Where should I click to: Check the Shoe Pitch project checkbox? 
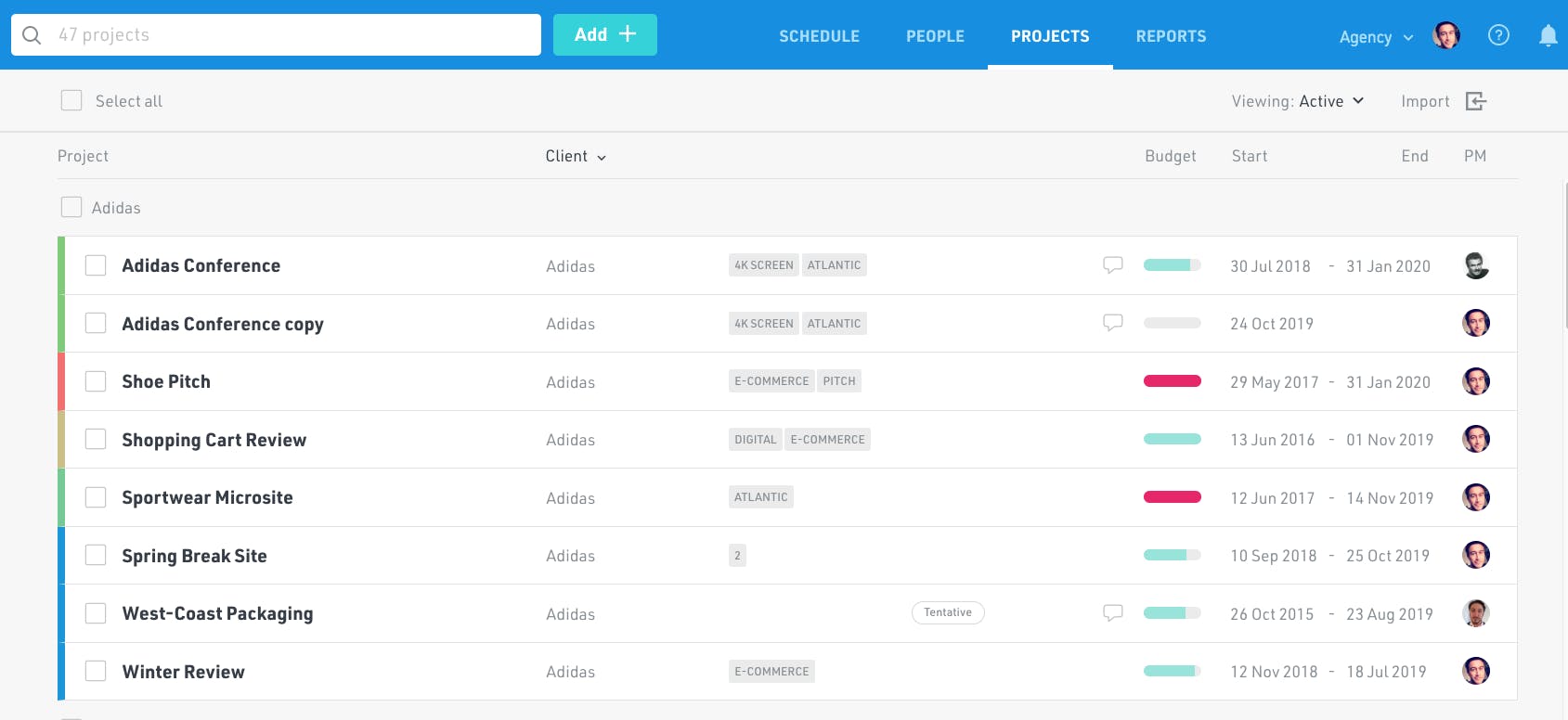96,381
